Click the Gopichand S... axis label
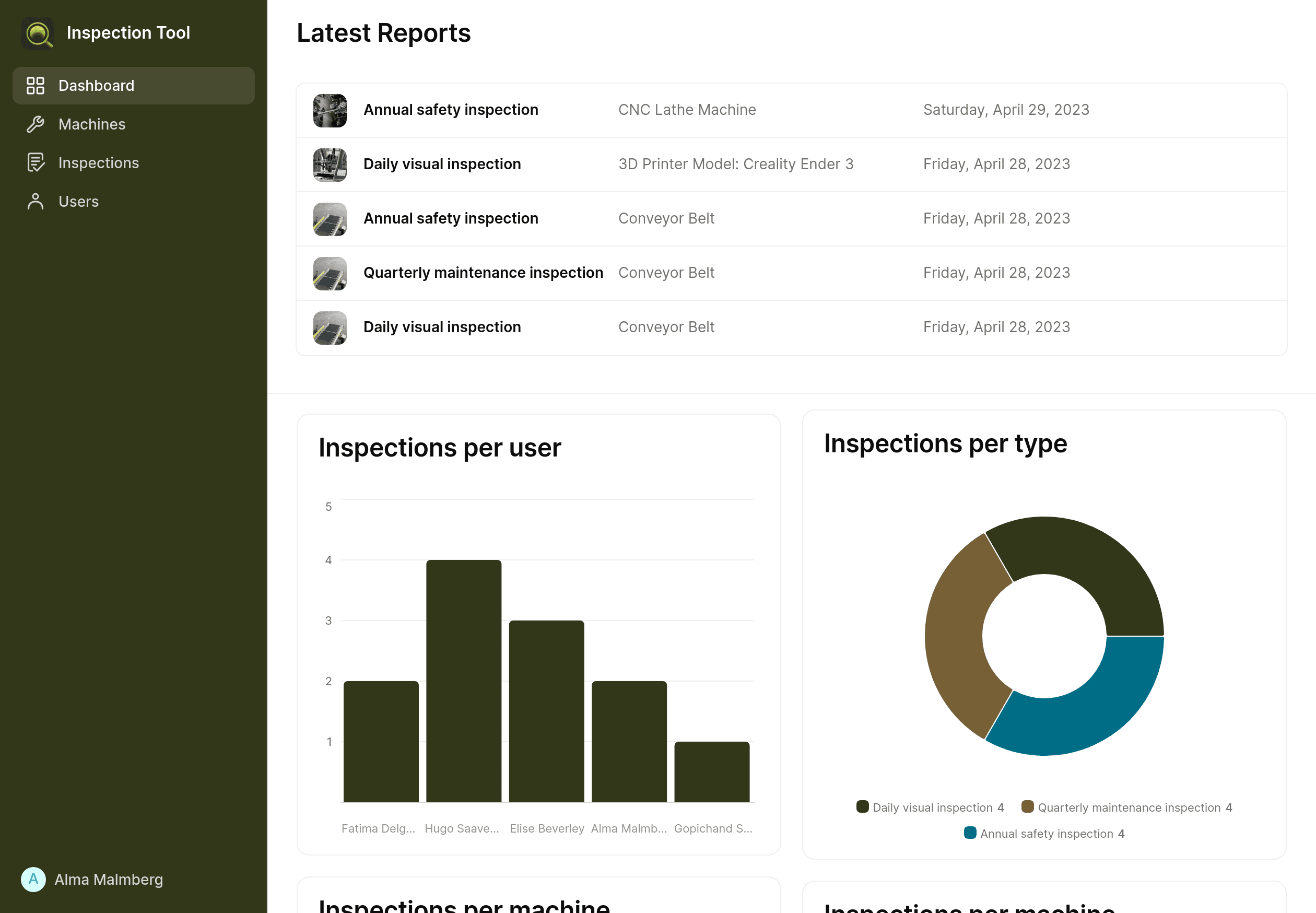This screenshot has width=1316, height=913. [x=713, y=828]
